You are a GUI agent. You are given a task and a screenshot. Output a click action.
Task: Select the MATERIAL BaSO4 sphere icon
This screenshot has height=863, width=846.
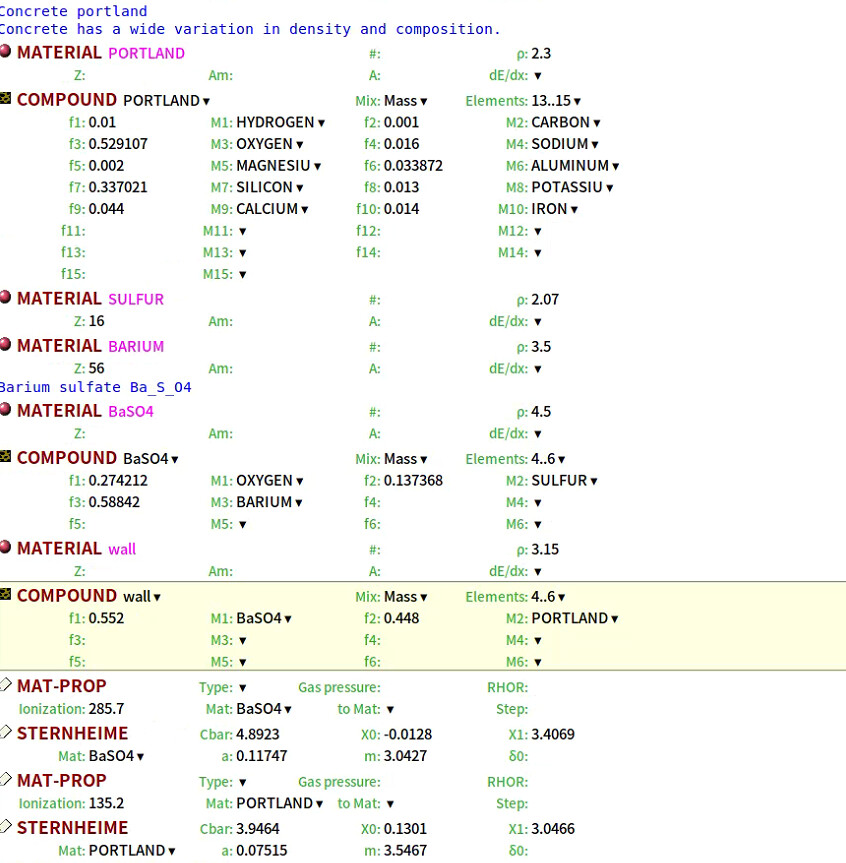6,409
